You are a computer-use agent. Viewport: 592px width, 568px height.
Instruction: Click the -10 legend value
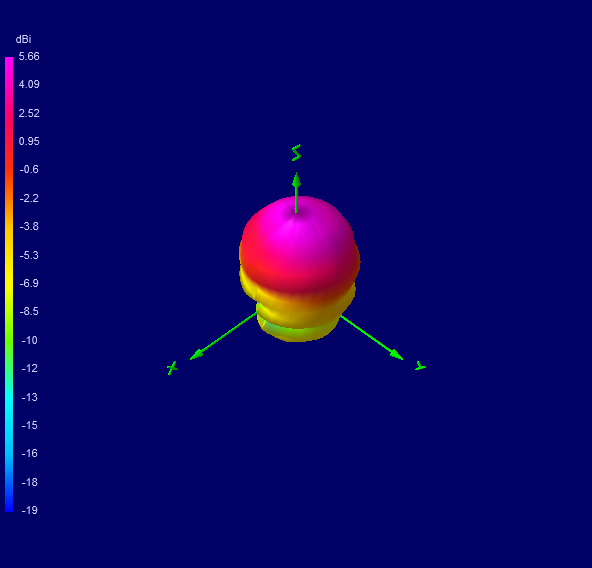(29, 340)
